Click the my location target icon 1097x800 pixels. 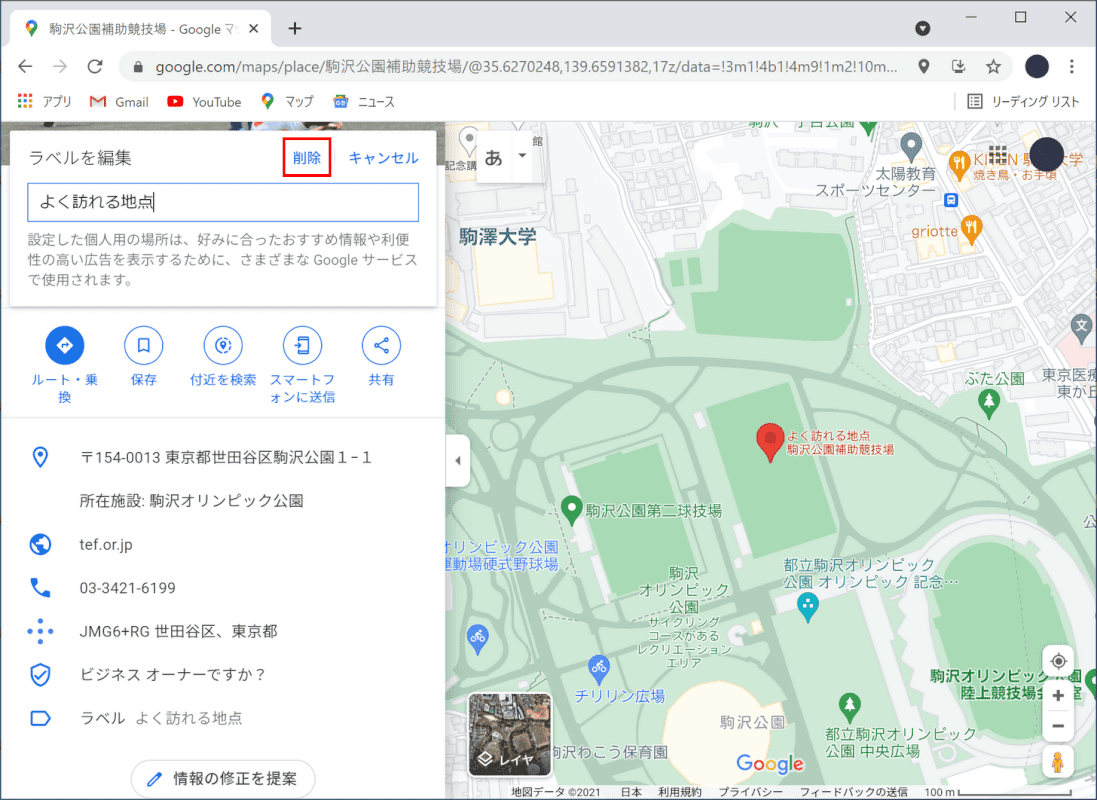[x=1058, y=661]
